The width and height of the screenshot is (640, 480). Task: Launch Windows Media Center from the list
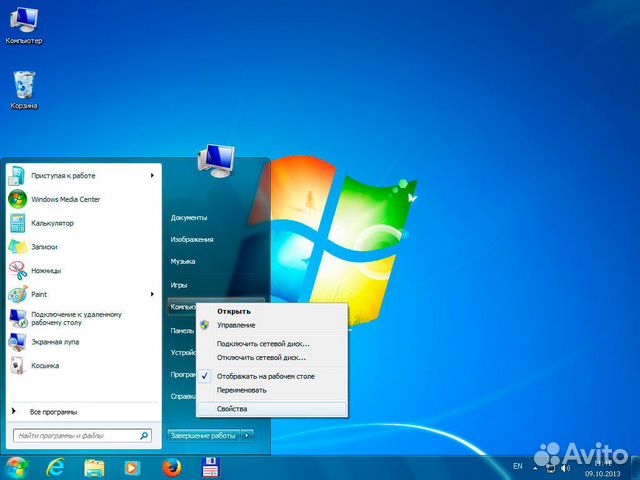tap(65, 199)
